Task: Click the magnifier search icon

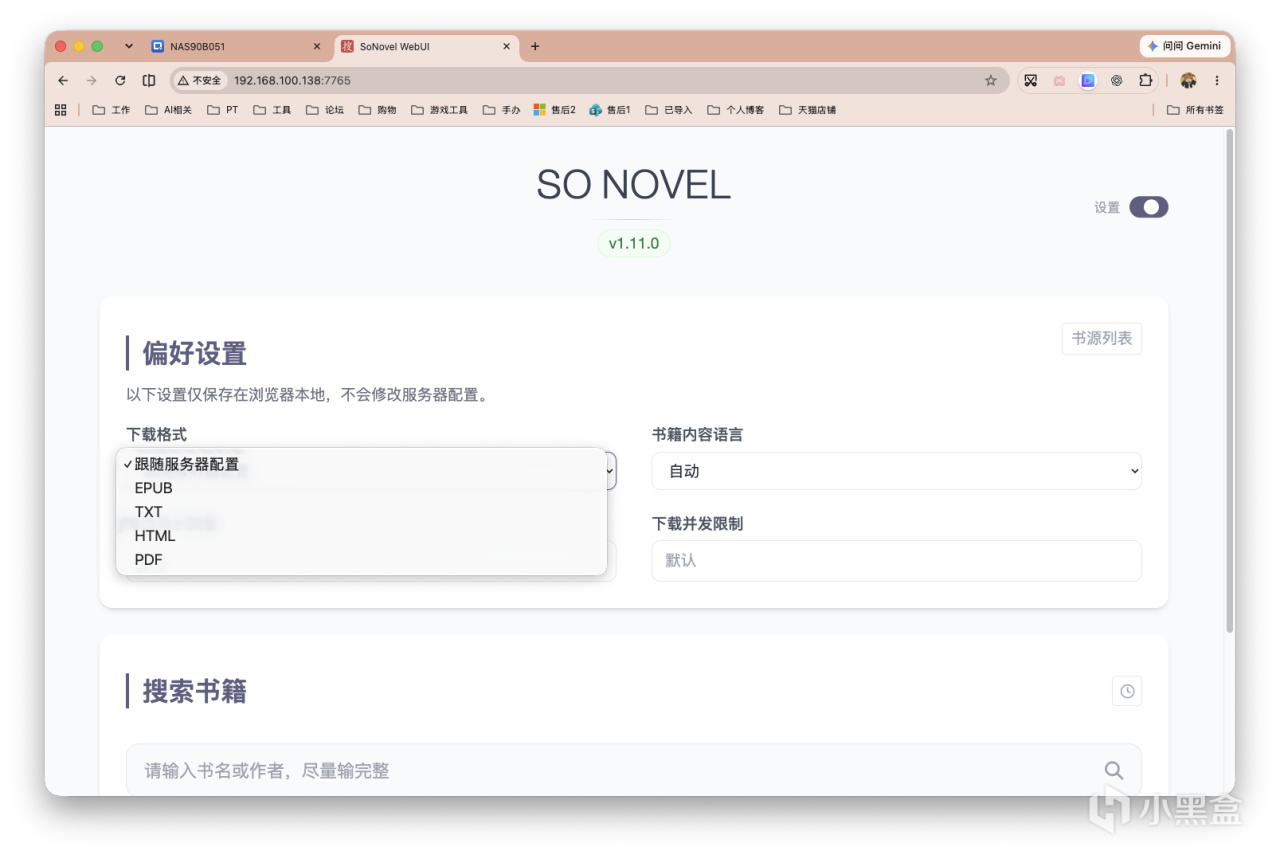Action: (x=1113, y=770)
